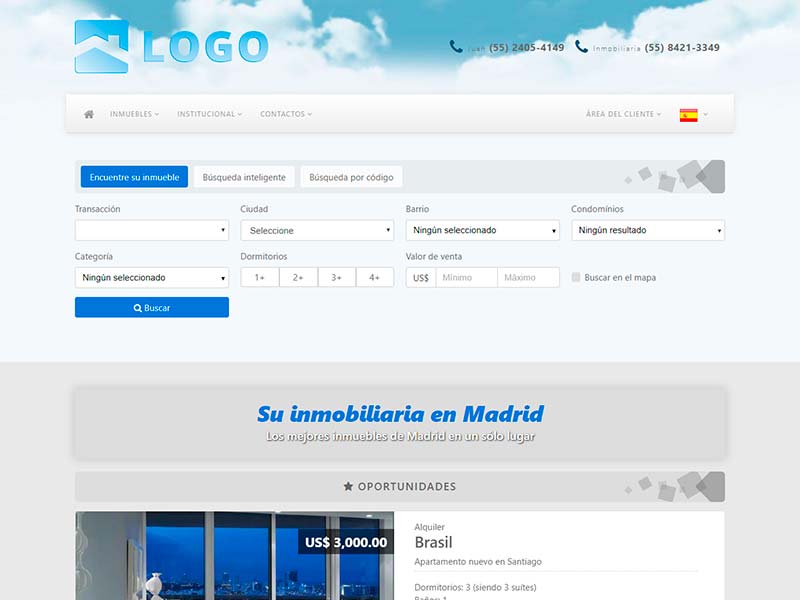Open the Barrio dropdown
The height and width of the screenshot is (600, 800).
coord(483,230)
